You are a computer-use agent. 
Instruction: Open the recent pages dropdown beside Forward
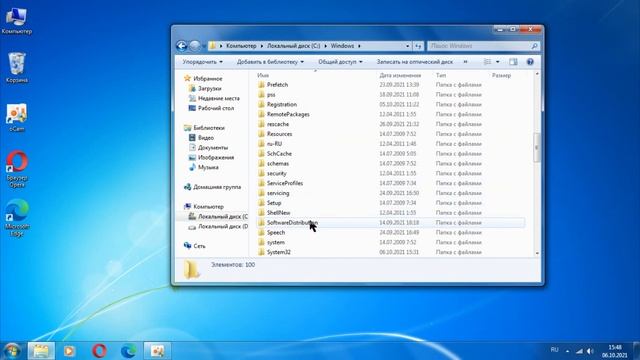204,46
